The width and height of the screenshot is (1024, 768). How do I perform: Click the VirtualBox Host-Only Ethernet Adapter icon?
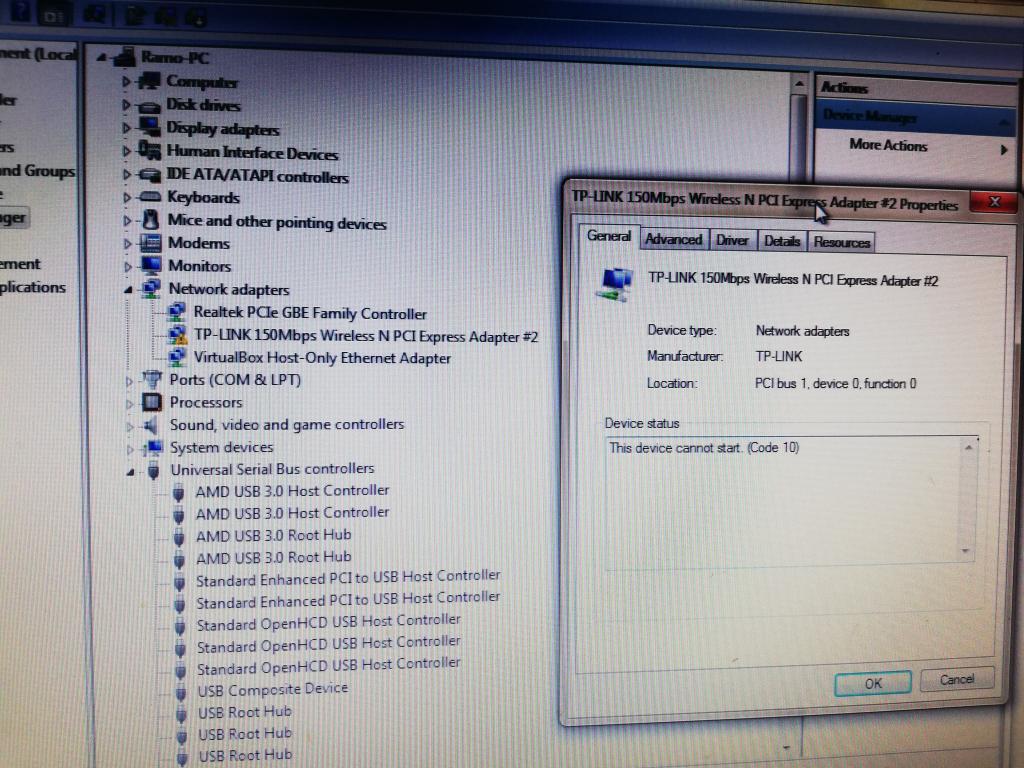coord(176,358)
